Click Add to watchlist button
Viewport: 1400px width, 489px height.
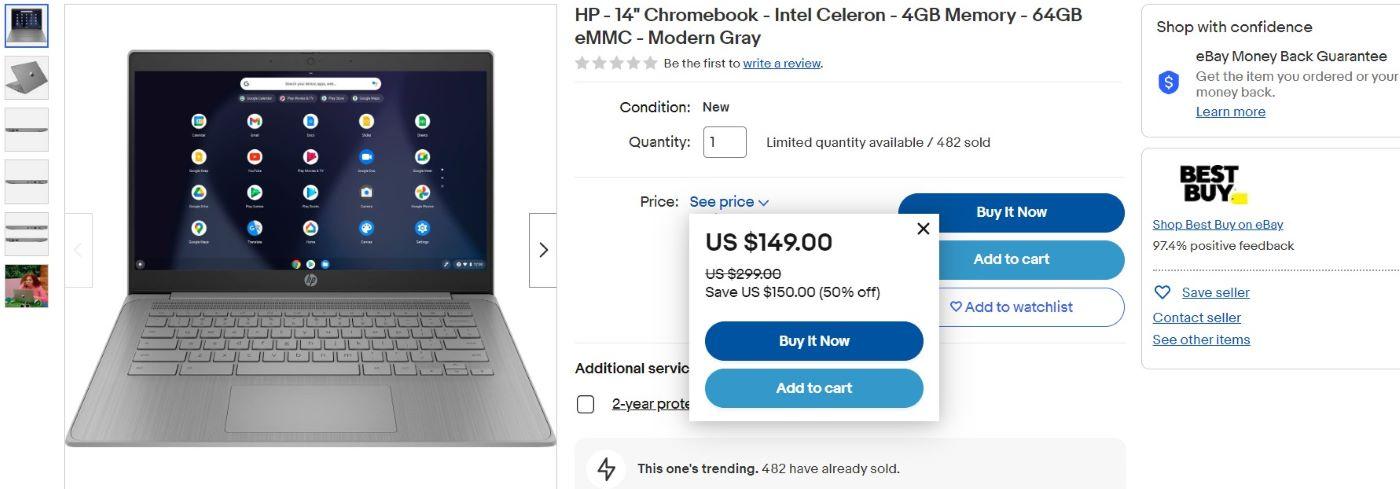1011,307
